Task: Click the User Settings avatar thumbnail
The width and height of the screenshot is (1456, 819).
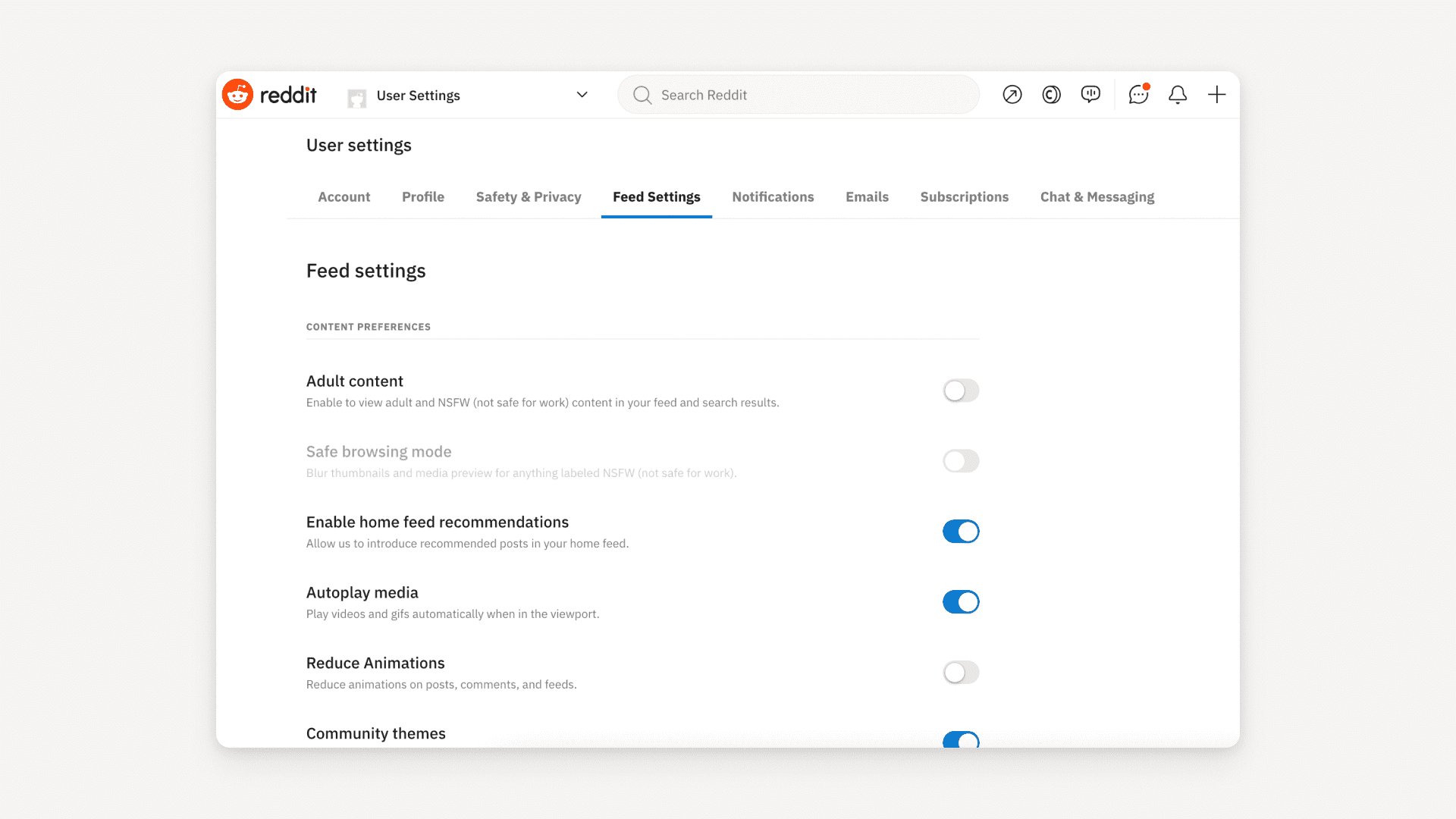Action: 356,97
